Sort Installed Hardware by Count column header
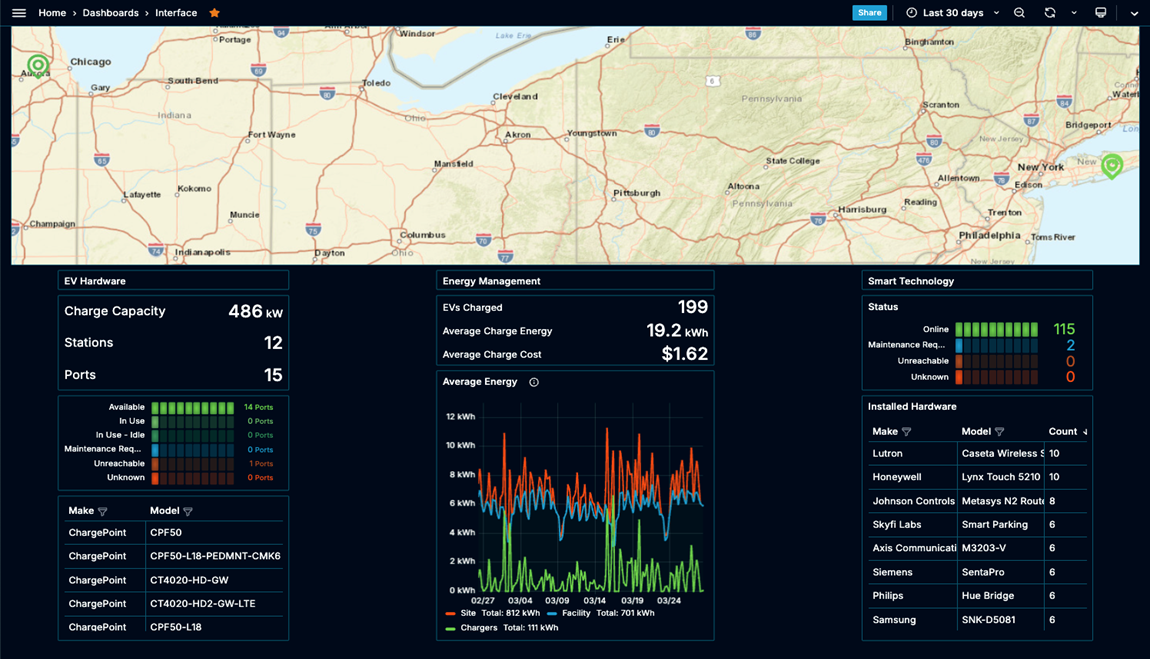 click(x=1062, y=432)
